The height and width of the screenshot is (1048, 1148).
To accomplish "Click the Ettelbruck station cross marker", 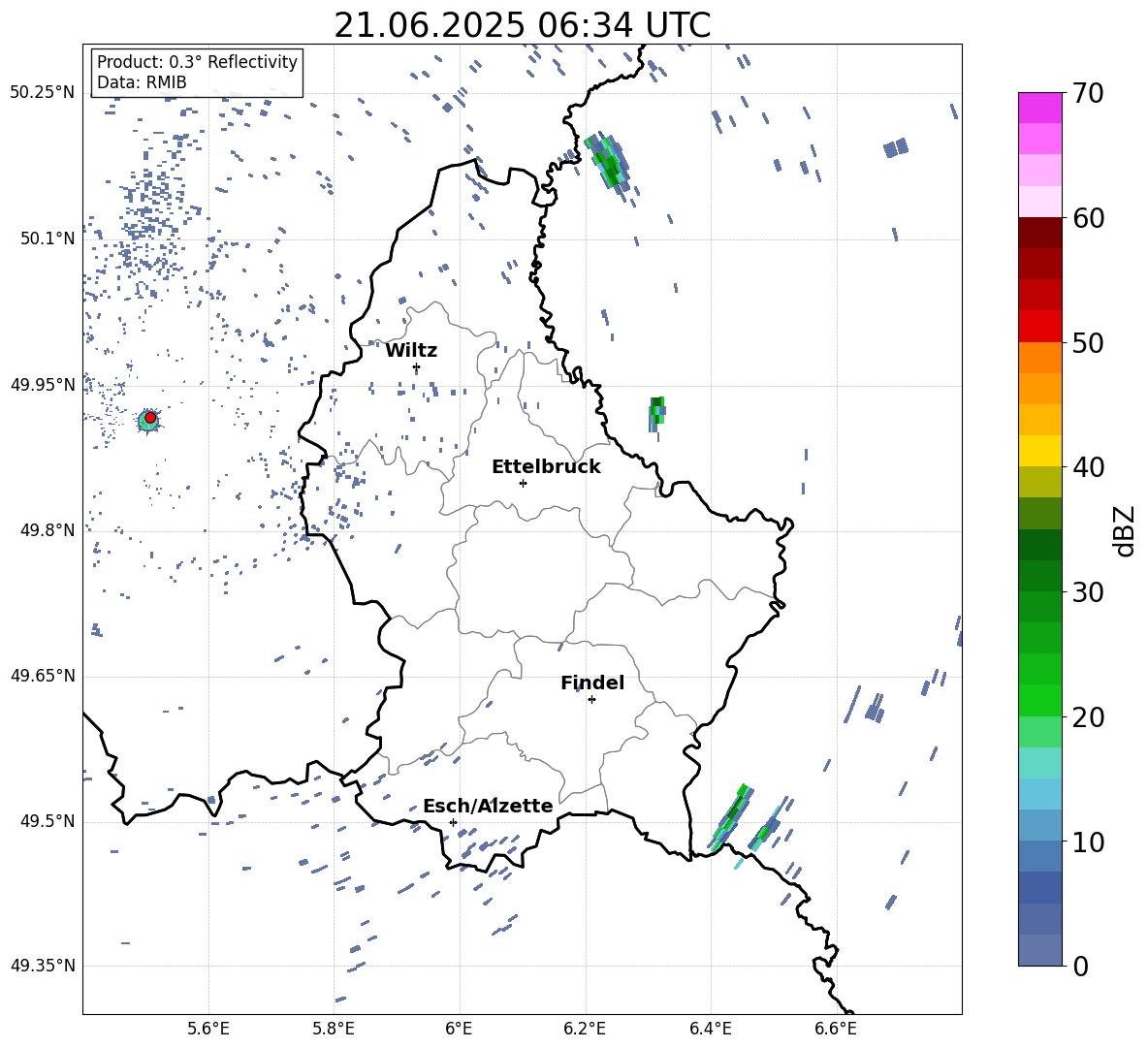I will coord(523,483).
